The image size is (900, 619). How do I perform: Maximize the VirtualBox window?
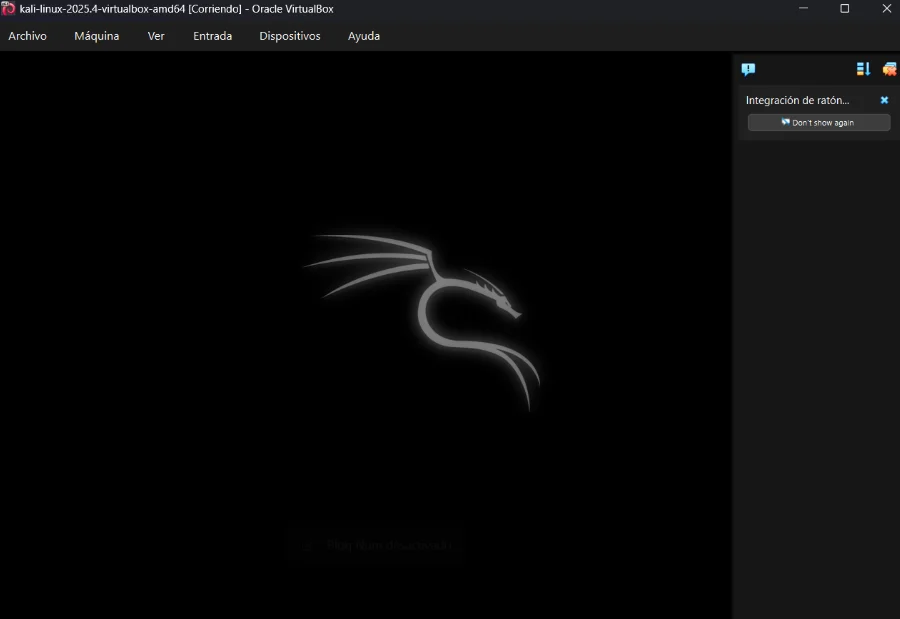point(844,9)
